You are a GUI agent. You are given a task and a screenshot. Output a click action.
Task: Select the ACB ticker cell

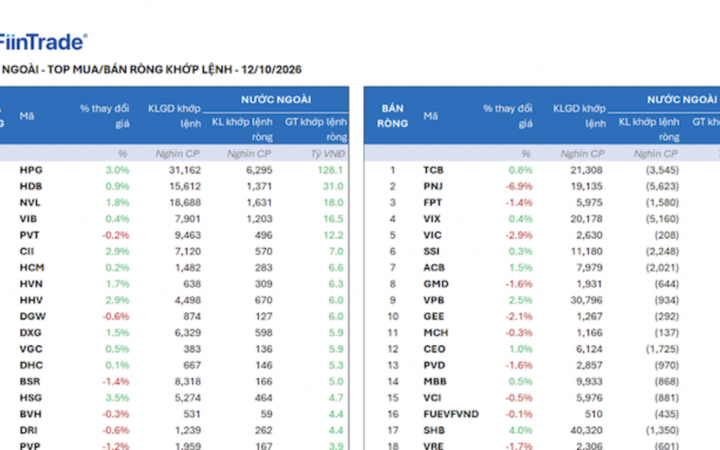[434, 268]
